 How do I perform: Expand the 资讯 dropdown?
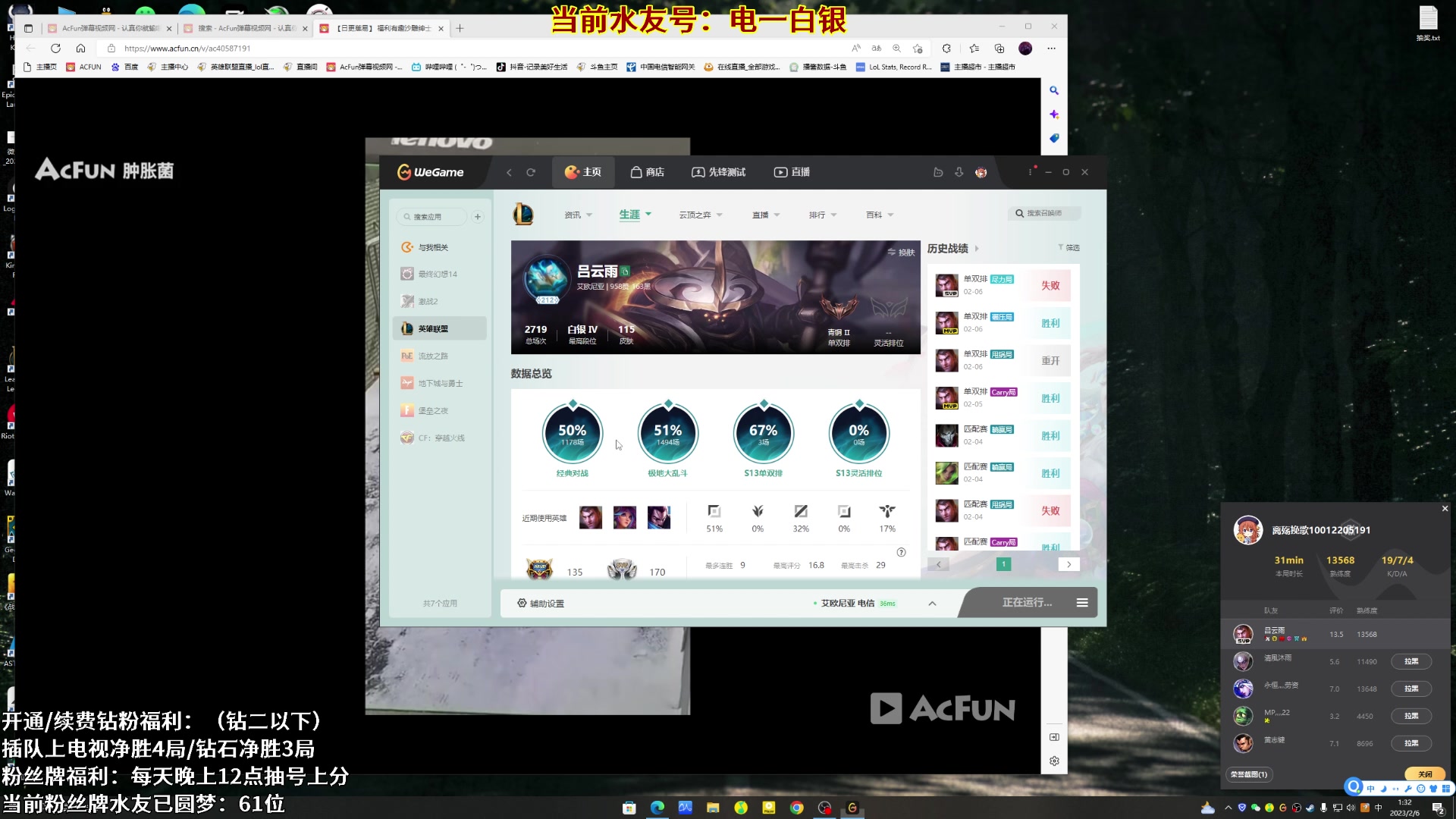(578, 215)
